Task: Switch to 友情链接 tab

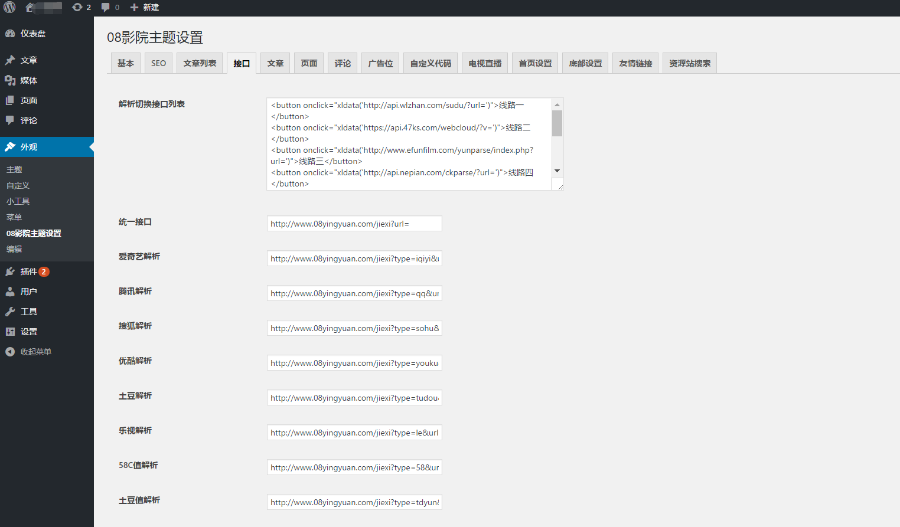Action: [x=635, y=63]
